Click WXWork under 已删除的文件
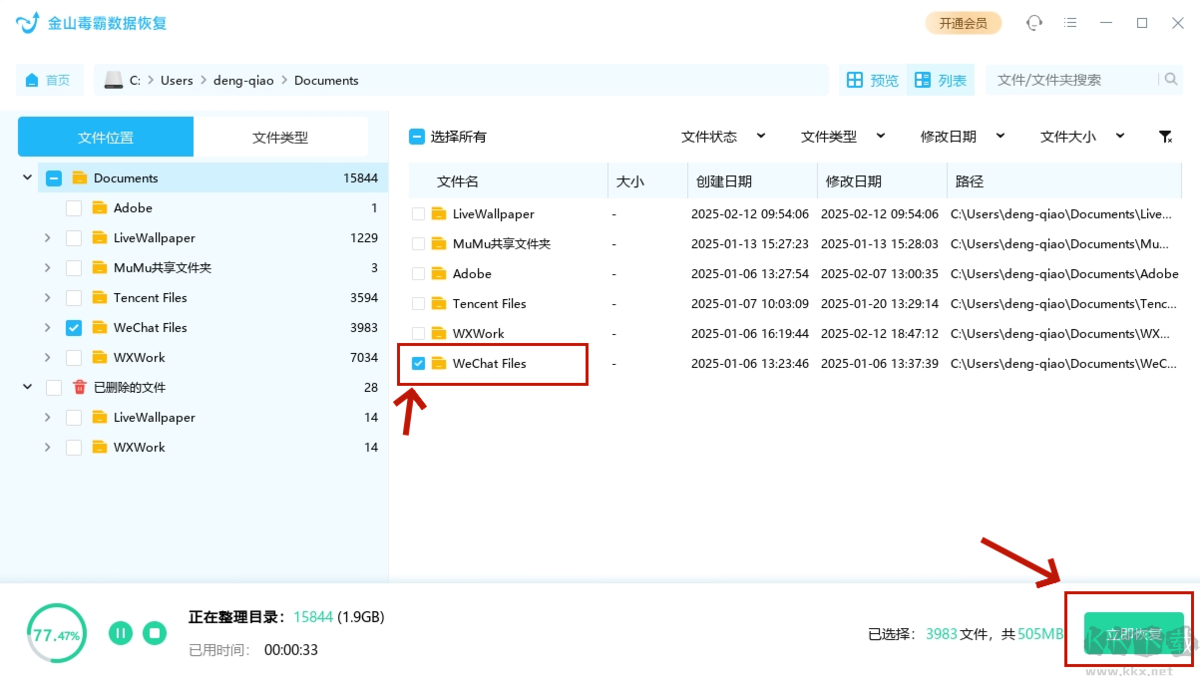 [139, 447]
